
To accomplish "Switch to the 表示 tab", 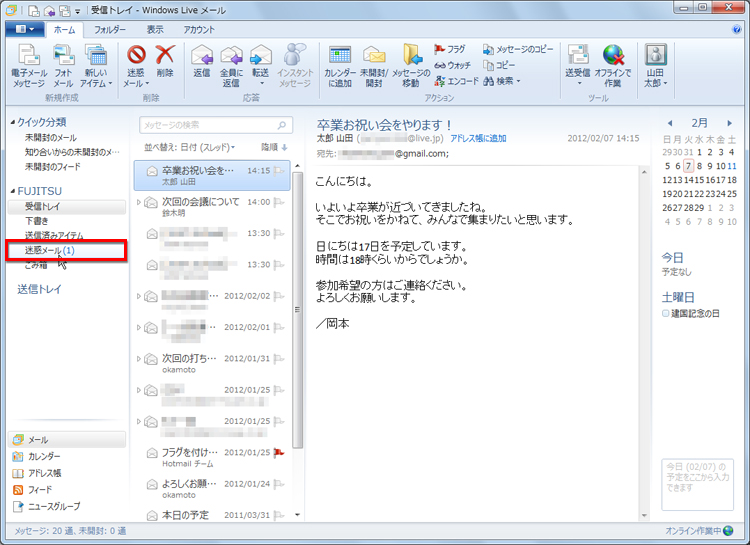I will (155, 30).
